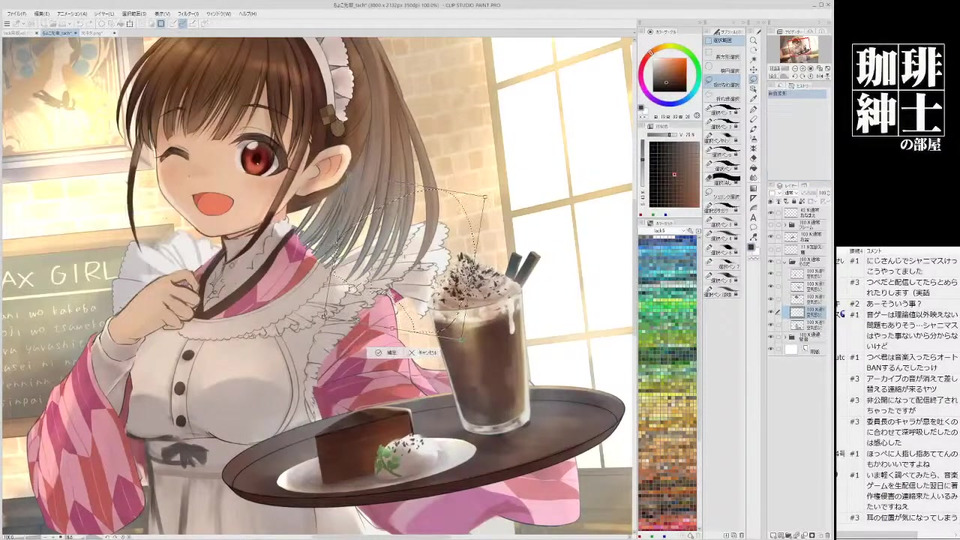Click the Save icon in command bar

click(x=62, y=24)
